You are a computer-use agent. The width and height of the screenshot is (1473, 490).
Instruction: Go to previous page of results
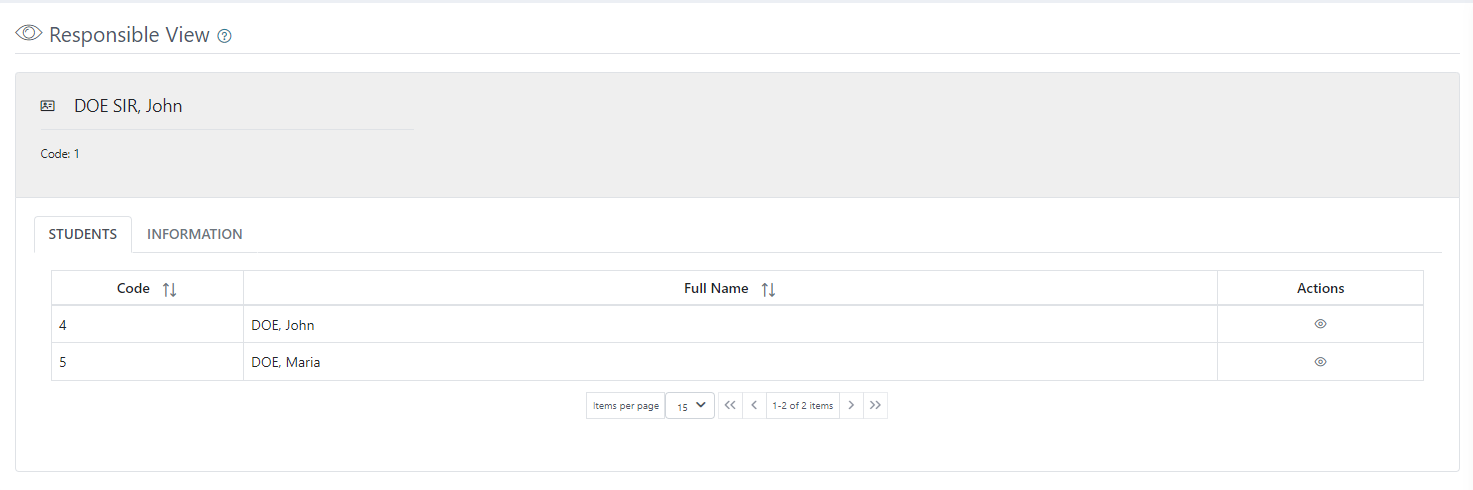(x=754, y=405)
